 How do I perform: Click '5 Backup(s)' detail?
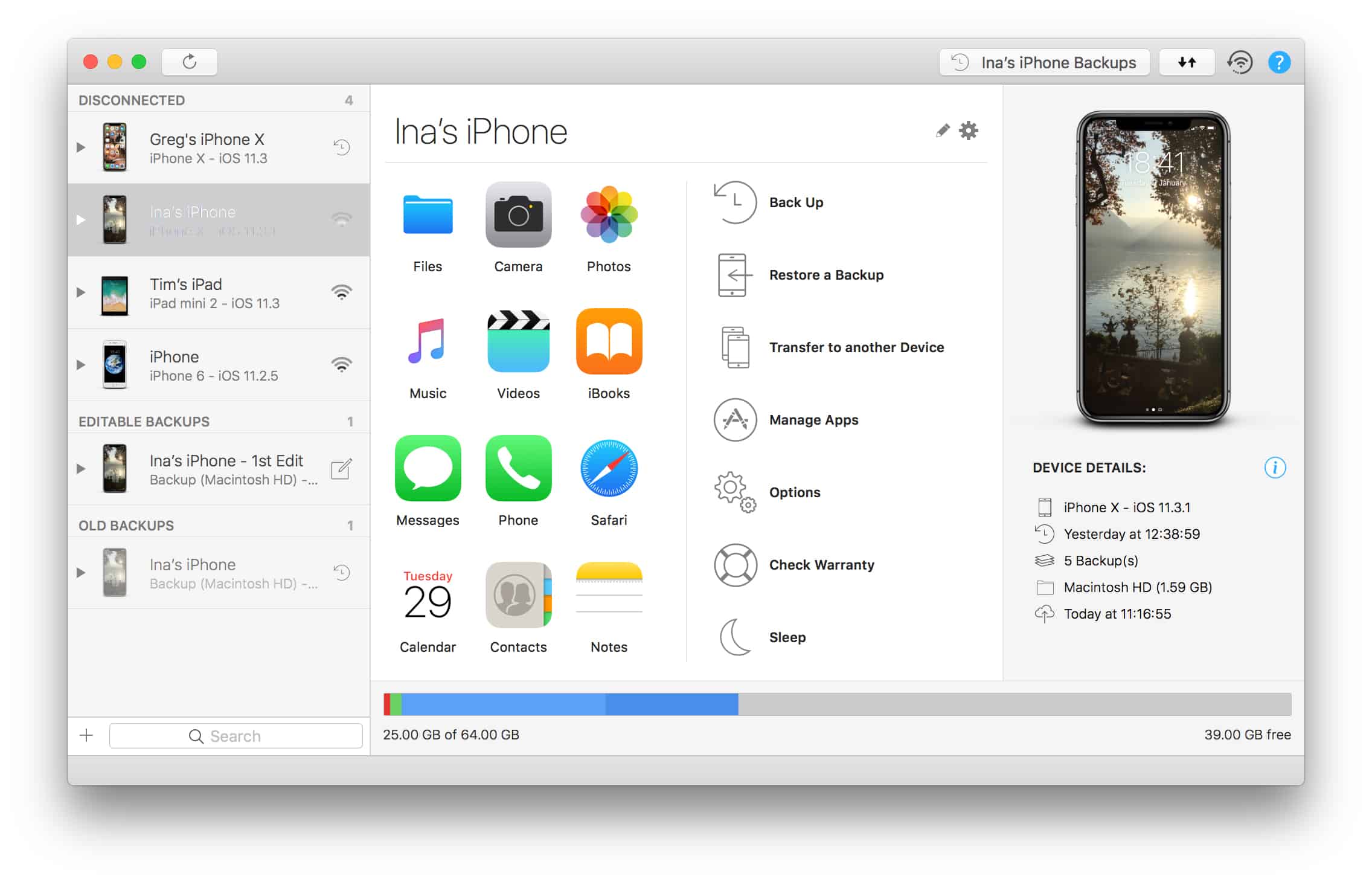pyautogui.click(x=1101, y=561)
